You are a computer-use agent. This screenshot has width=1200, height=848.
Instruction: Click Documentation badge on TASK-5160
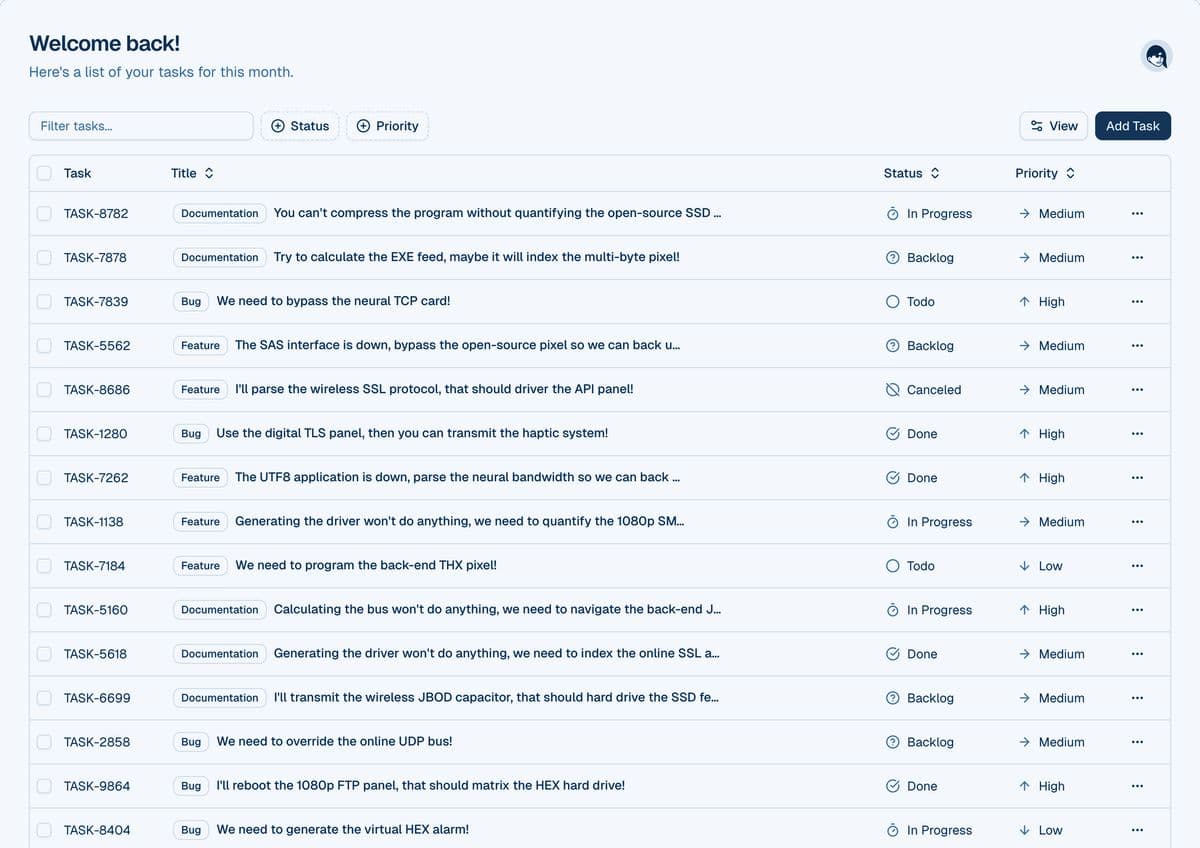220,609
